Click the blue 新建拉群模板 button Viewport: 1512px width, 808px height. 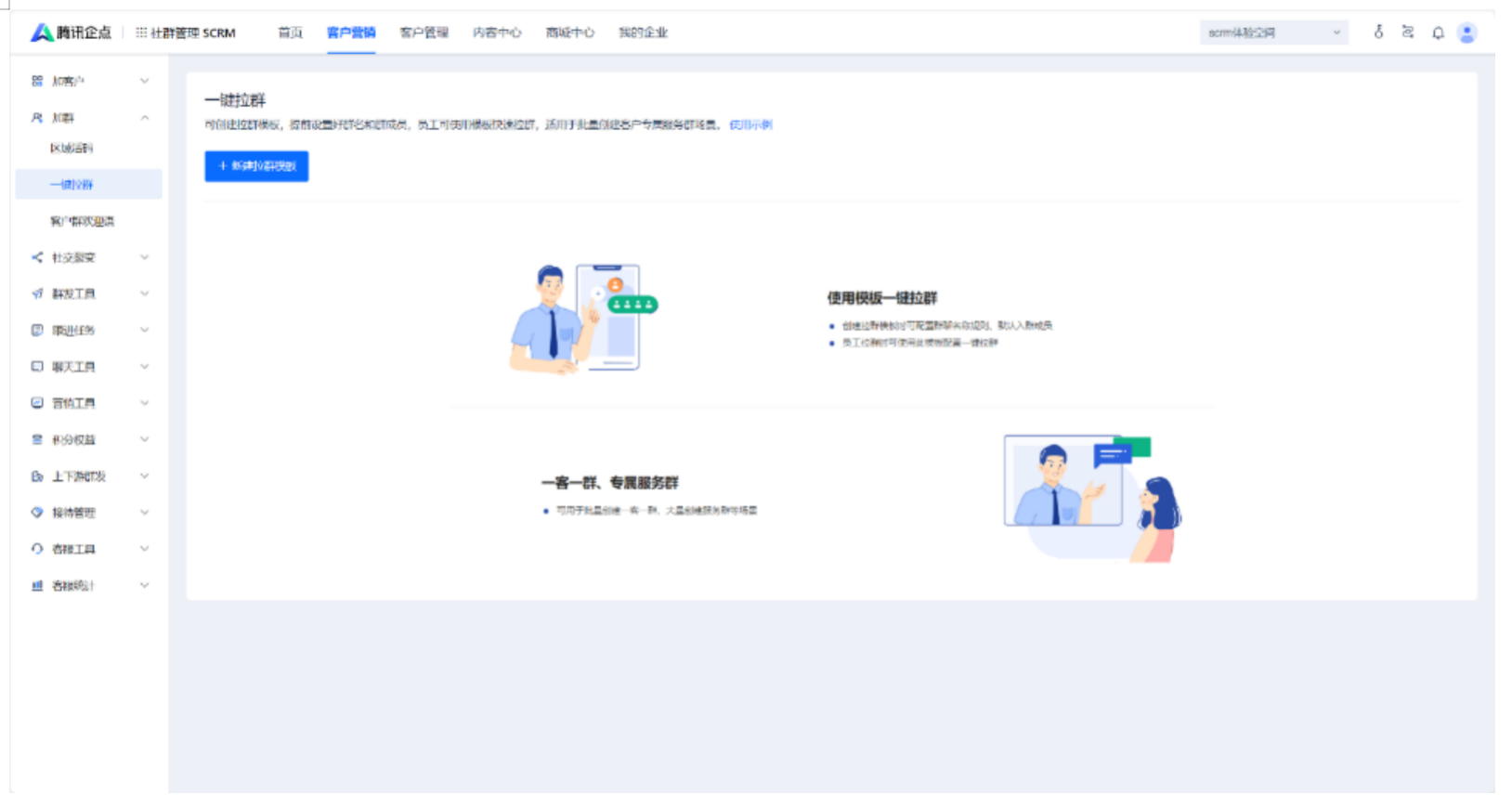(x=256, y=166)
